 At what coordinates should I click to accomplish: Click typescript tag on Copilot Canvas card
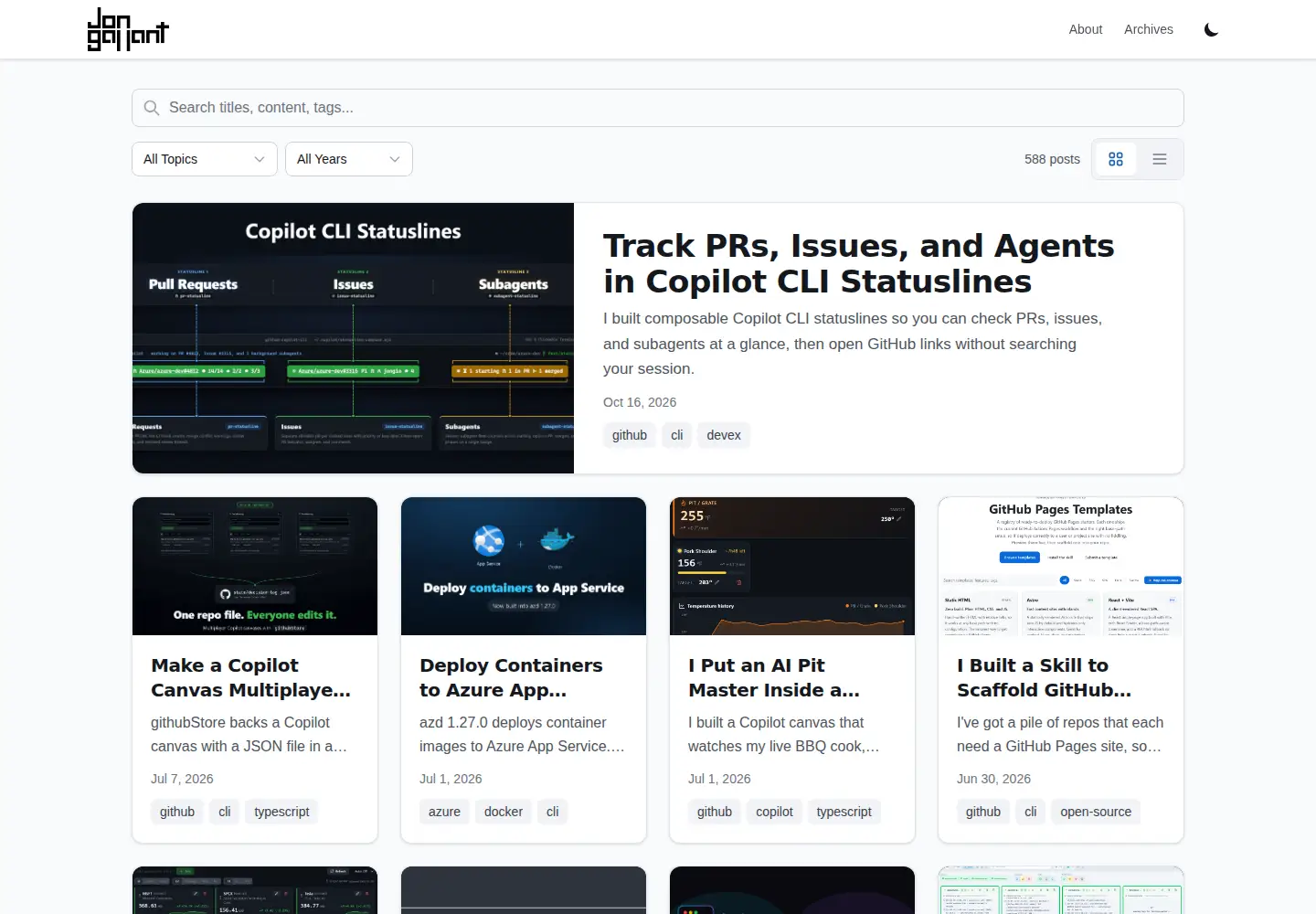coord(281,812)
